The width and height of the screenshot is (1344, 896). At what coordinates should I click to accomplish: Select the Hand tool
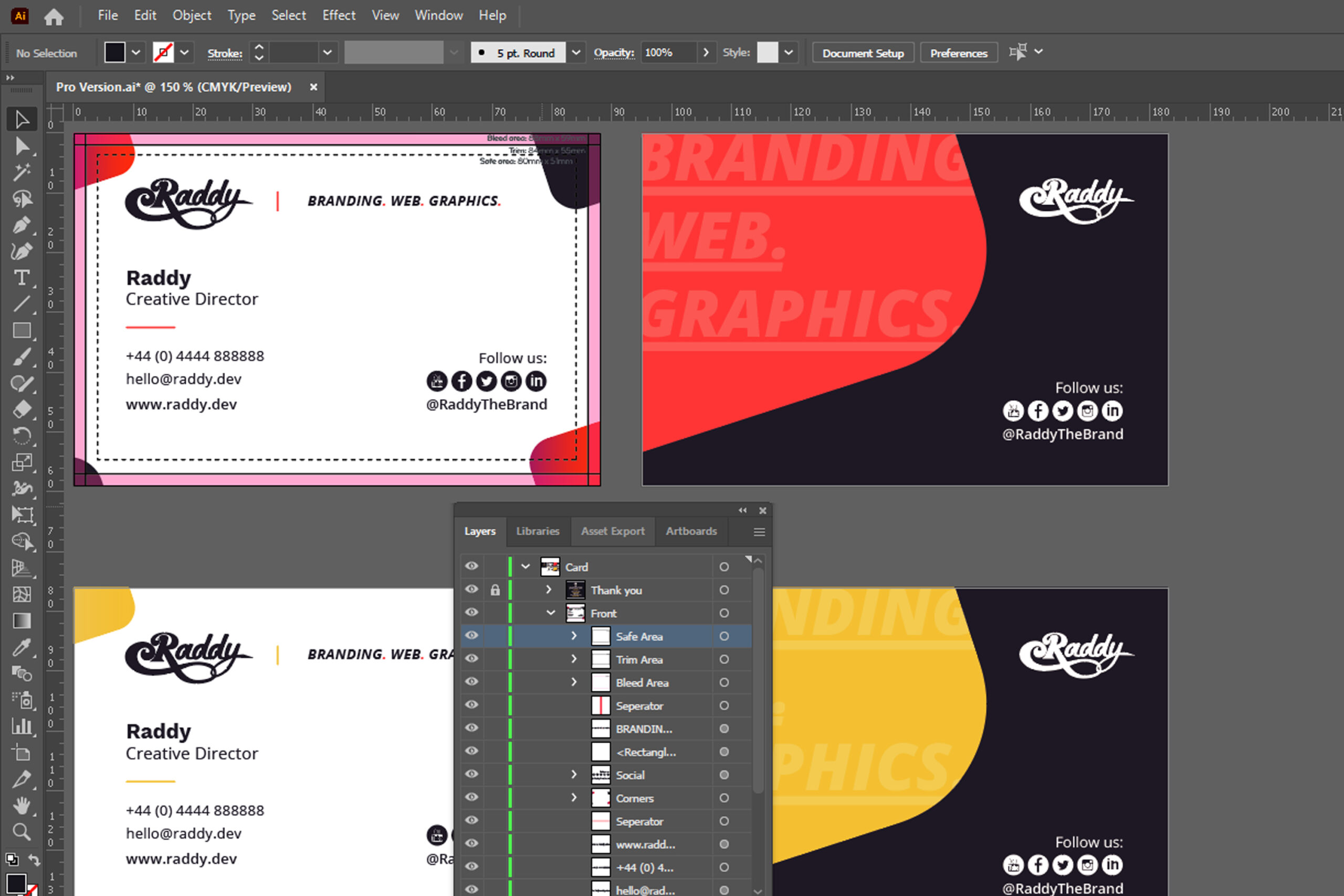coord(22,806)
